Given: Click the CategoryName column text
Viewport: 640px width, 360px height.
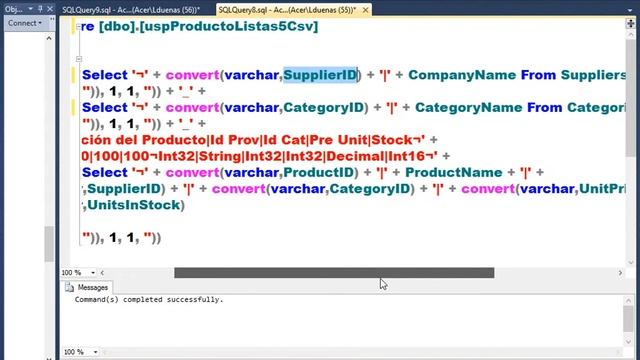Looking at the screenshot, I should point(469,108).
